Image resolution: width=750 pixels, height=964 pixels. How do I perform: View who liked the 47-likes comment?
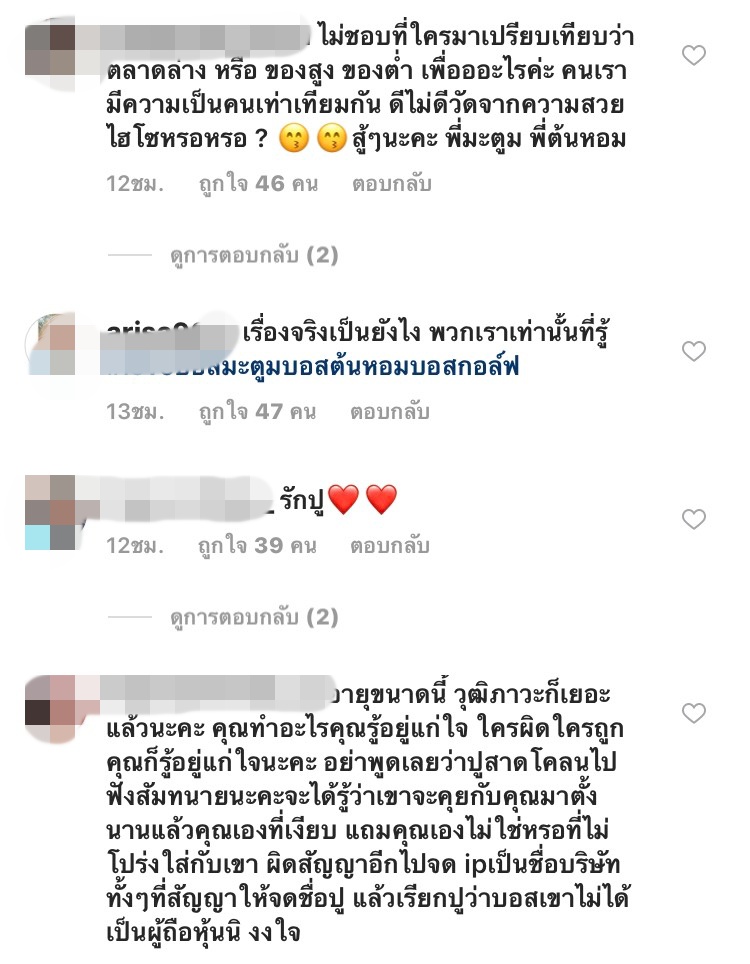[258, 411]
